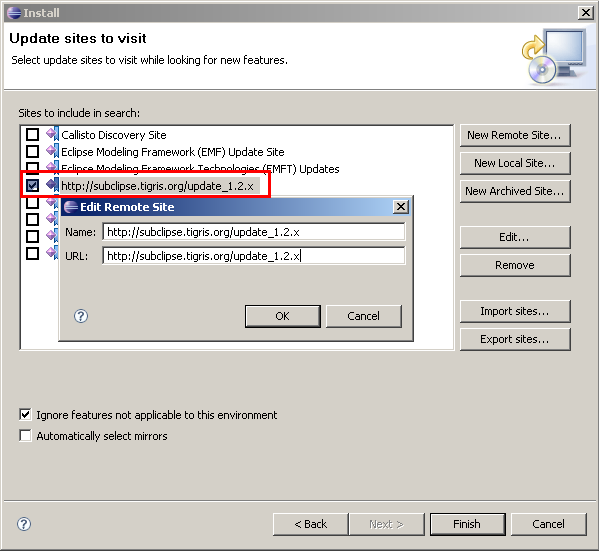Click the Import sites button
The width and height of the screenshot is (599, 551).
pos(515,311)
